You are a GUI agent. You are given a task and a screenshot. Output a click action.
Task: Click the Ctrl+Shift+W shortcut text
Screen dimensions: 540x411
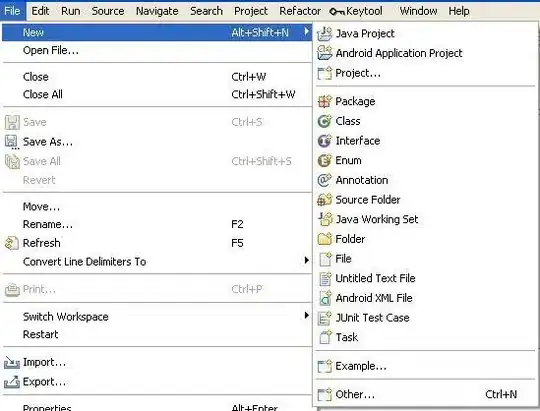coord(263,94)
